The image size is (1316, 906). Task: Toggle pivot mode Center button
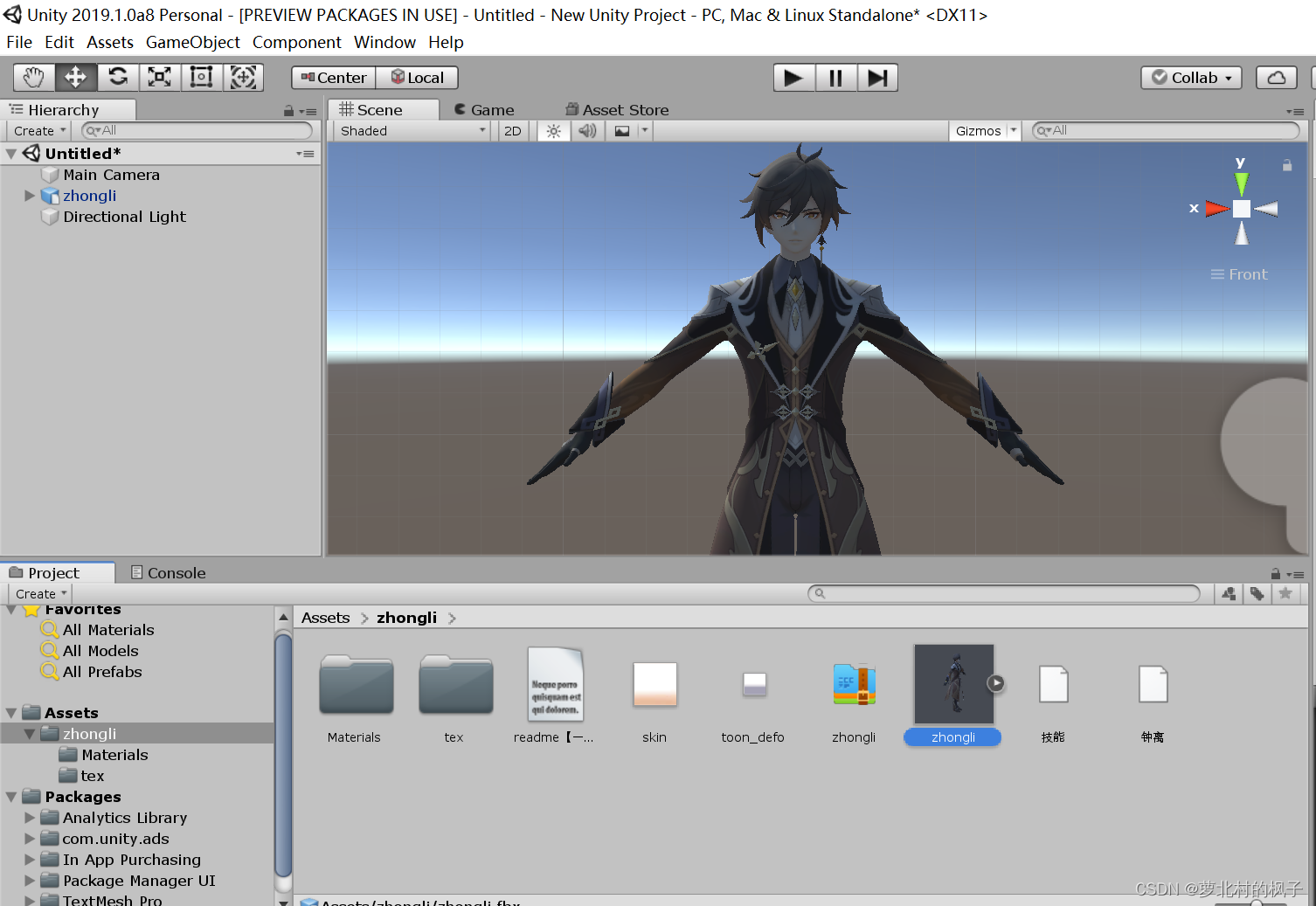click(334, 78)
